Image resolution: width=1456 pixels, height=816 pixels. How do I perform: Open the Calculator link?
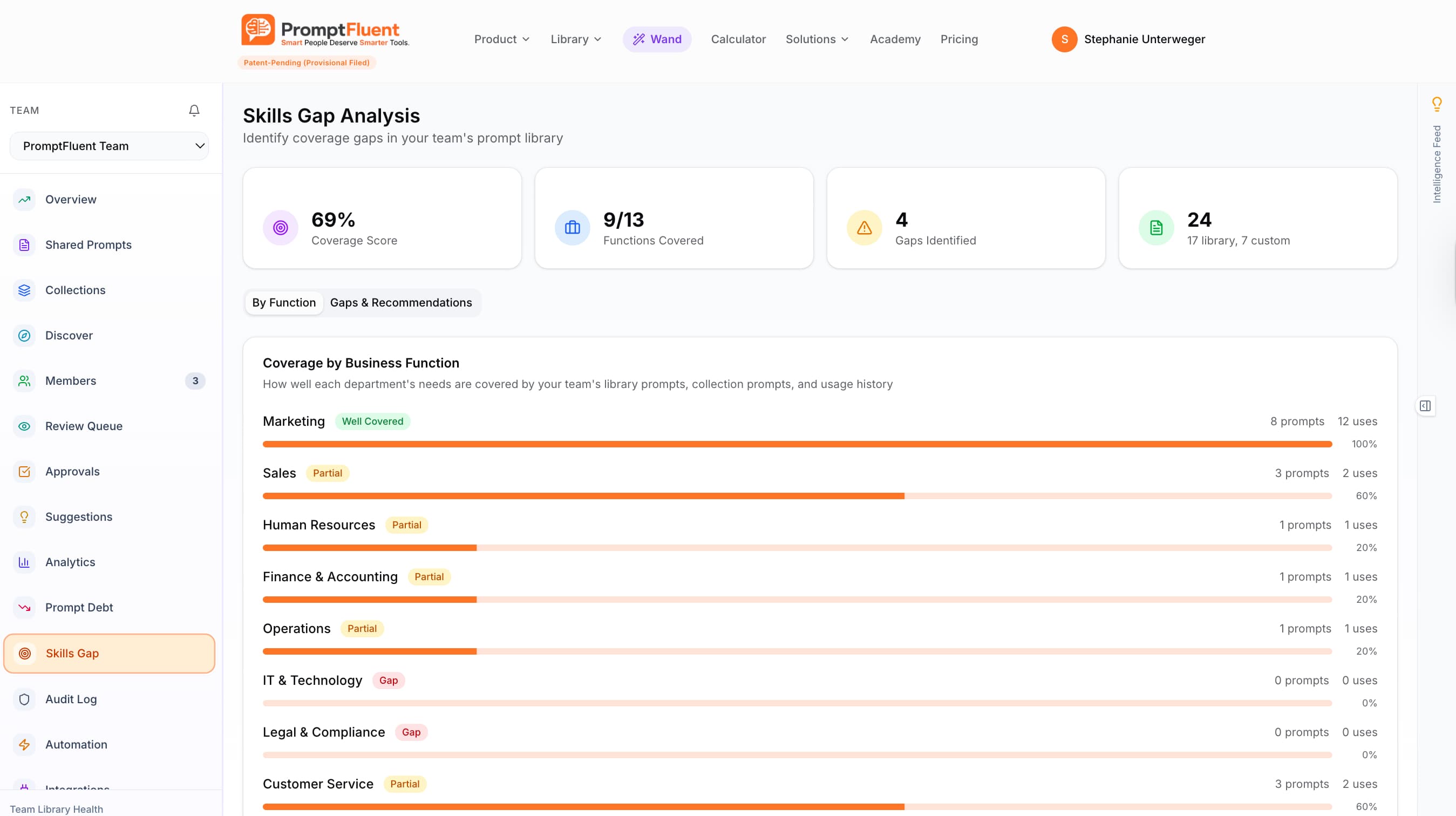click(738, 39)
